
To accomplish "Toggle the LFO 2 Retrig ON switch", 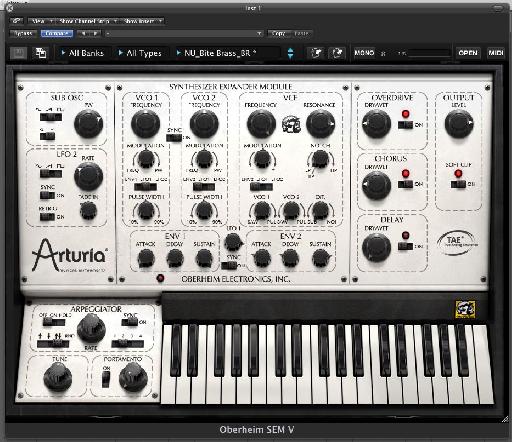I will click(x=47, y=217).
